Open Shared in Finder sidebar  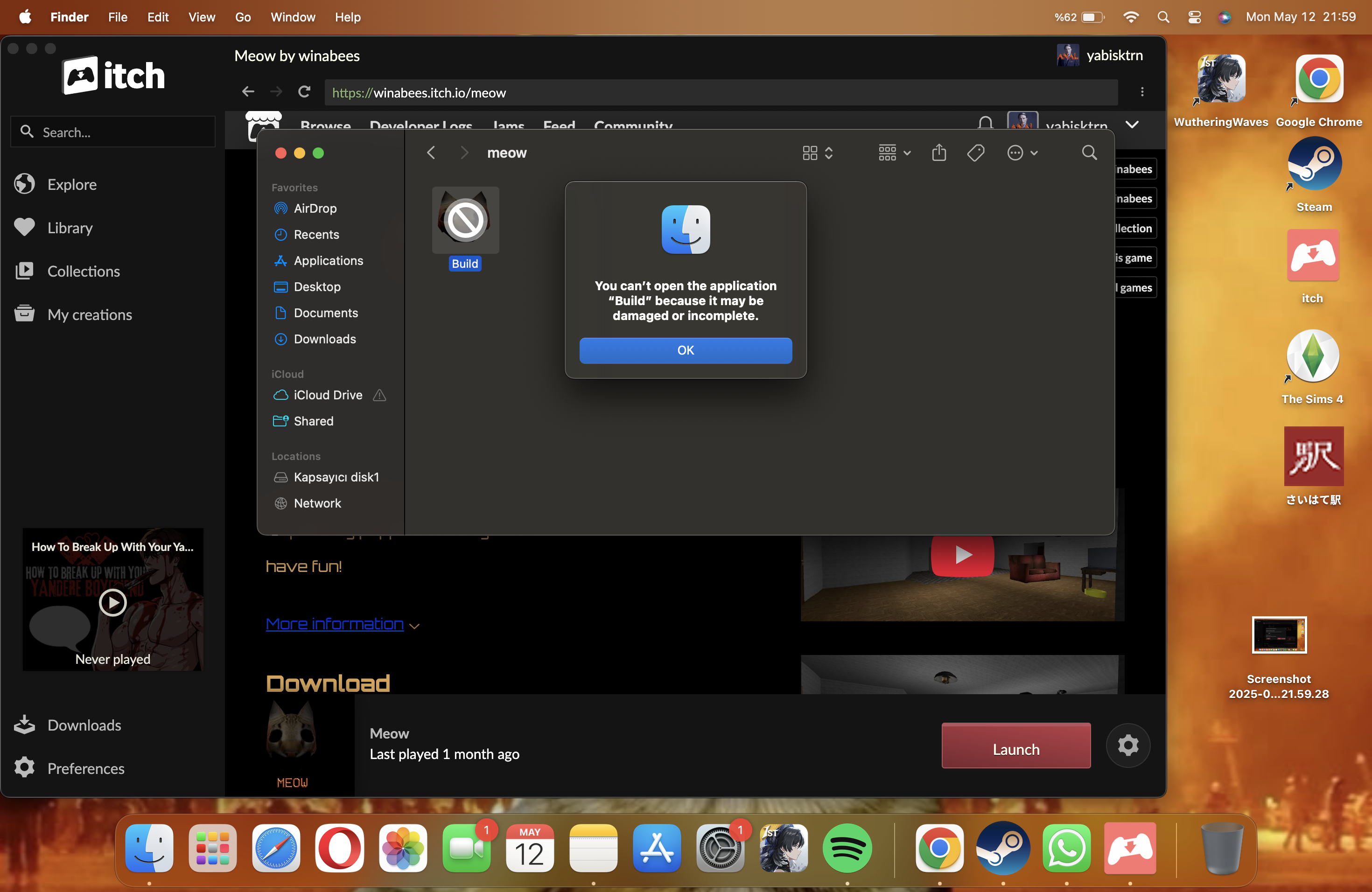coord(313,421)
